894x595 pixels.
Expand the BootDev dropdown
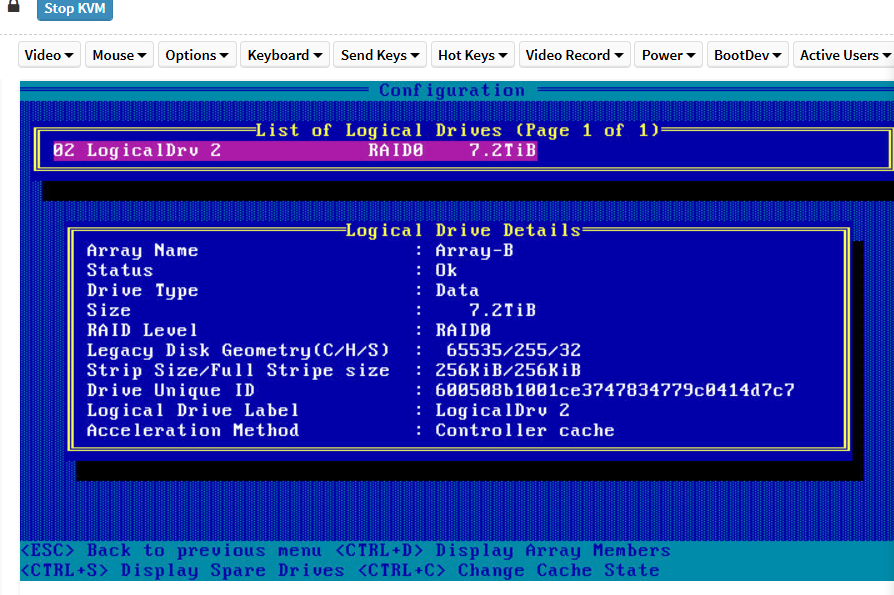(x=747, y=55)
